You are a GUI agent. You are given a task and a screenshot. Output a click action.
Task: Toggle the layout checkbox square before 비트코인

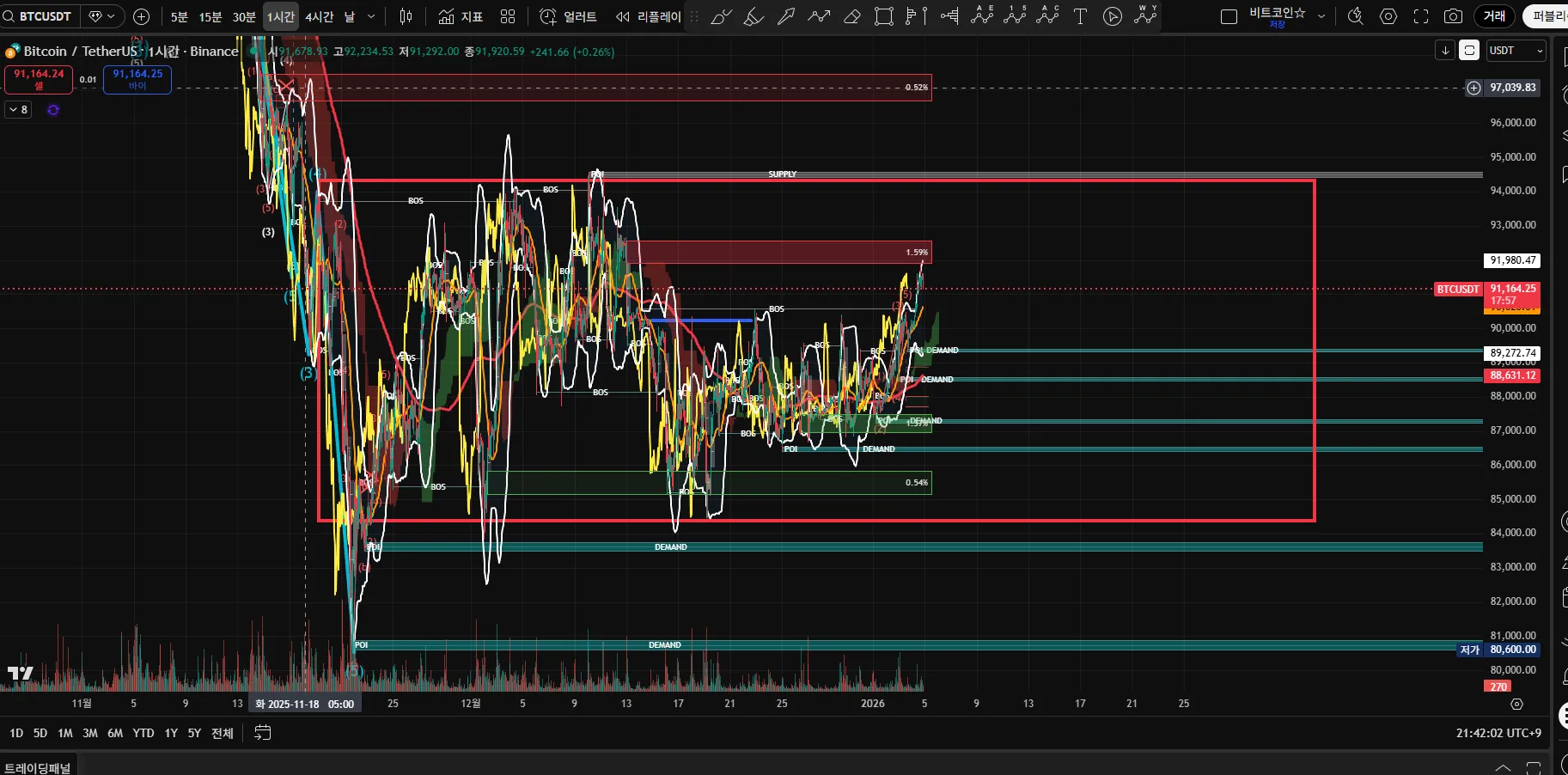(x=1229, y=16)
